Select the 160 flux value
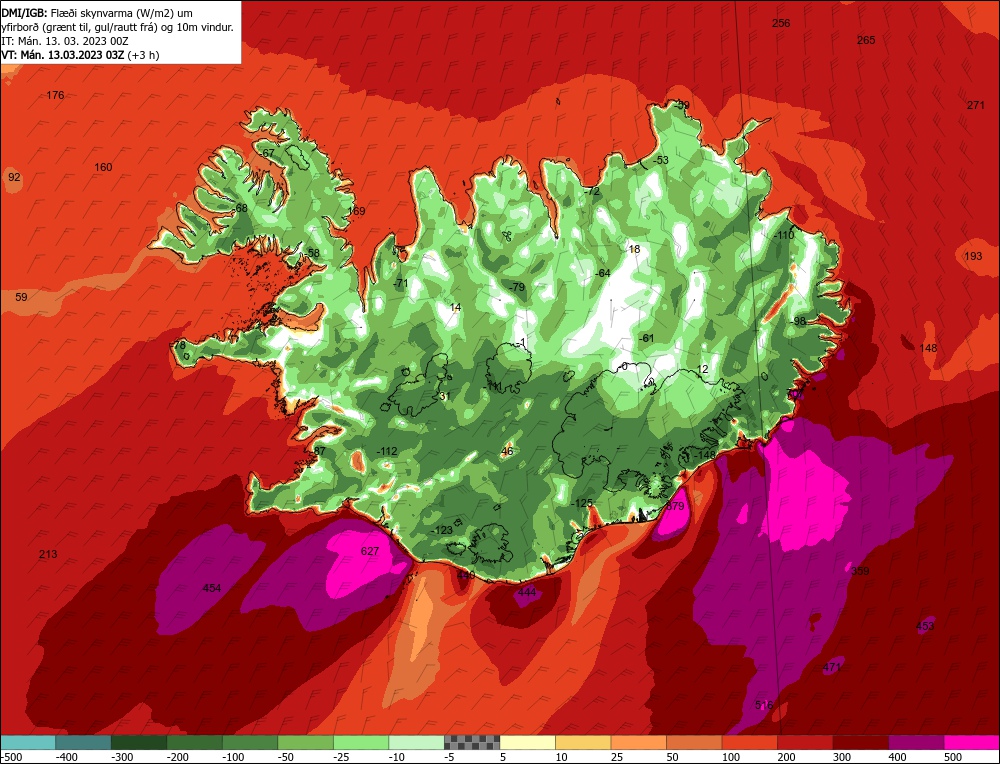 click(x=103, y=168)
